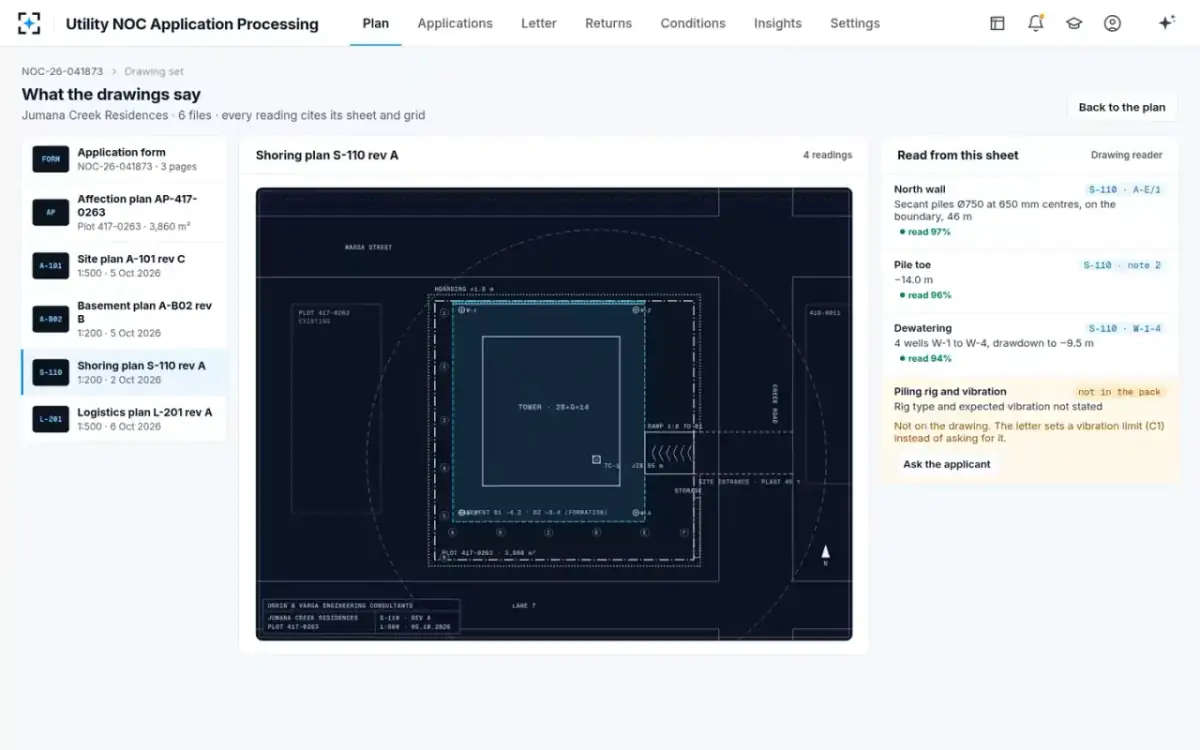This screenshot has width=1200, height=750.
Task: Click the Piling rig and vibration entry
Action: click(1029, 431)
